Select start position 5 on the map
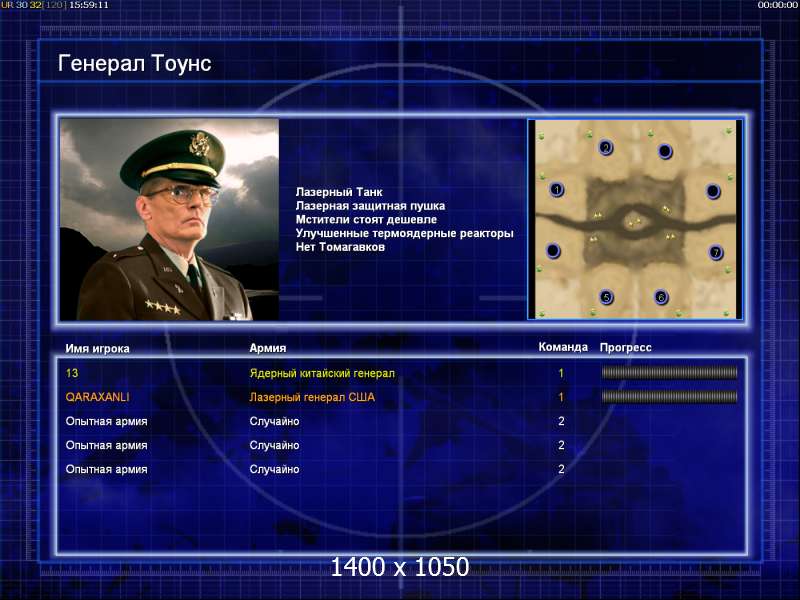 pos(606,297)
